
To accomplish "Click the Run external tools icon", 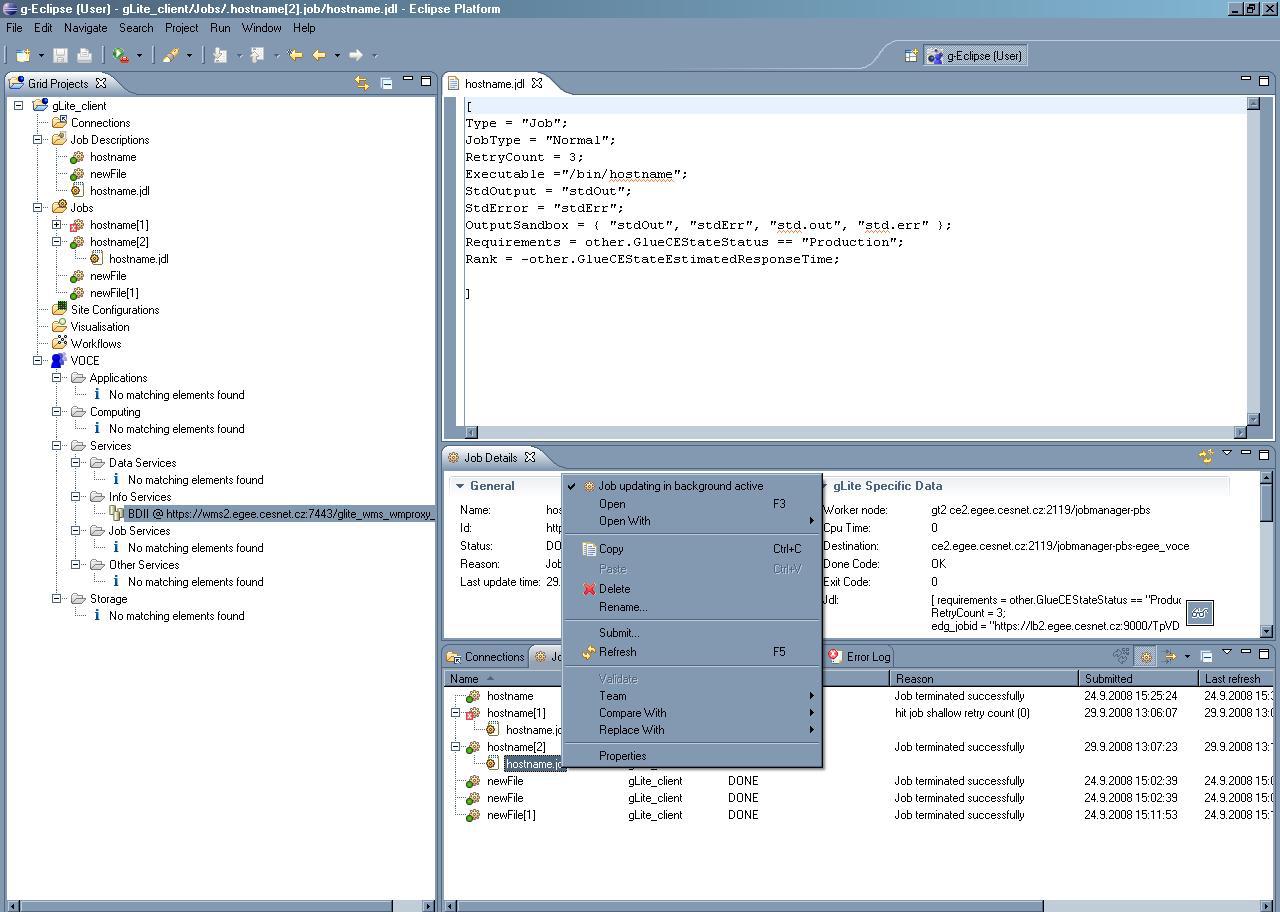I will pos(121,56).
